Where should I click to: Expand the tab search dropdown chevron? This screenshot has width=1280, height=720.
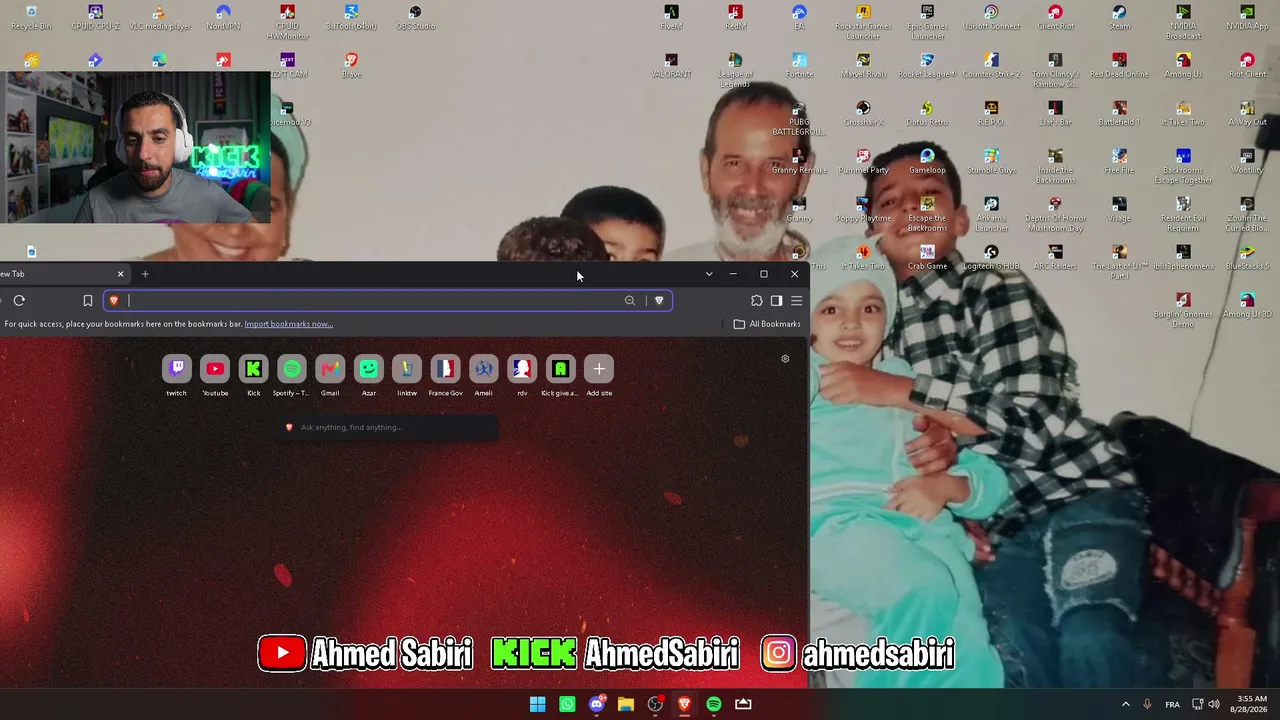(x=709, y=274)
